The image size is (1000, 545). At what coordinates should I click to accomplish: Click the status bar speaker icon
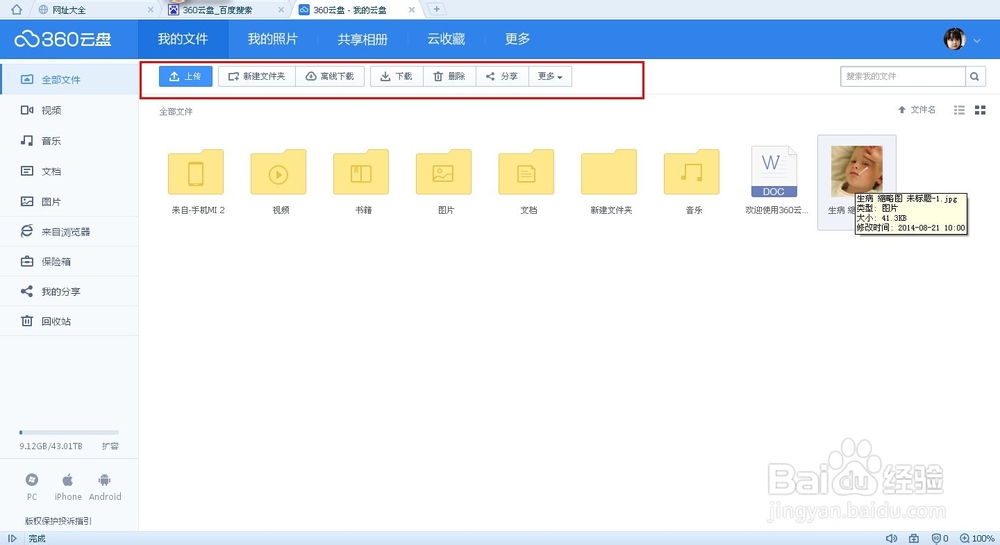pyautogui.click(x=892, y=539)
